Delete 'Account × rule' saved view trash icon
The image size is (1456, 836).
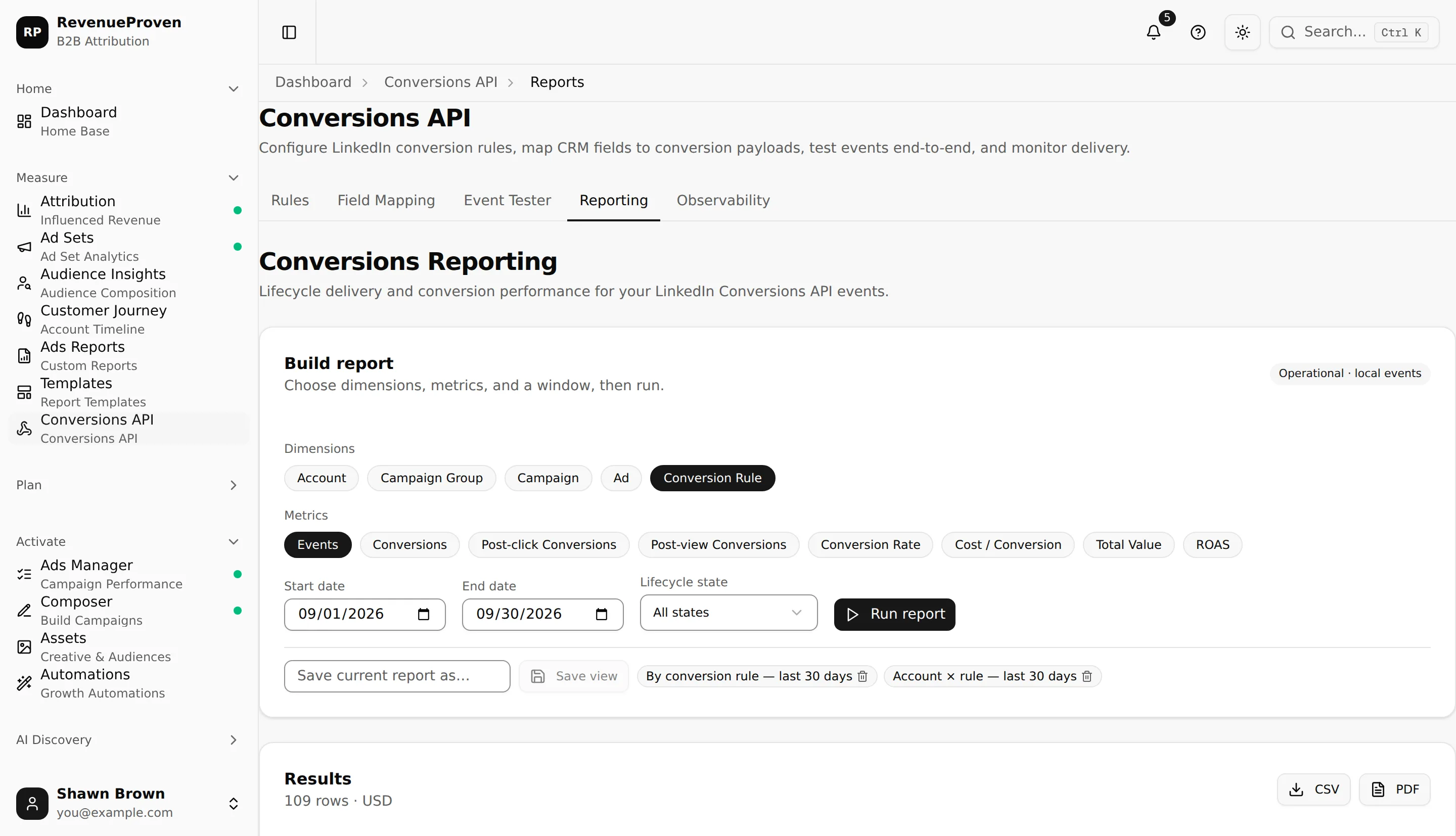1087,676
